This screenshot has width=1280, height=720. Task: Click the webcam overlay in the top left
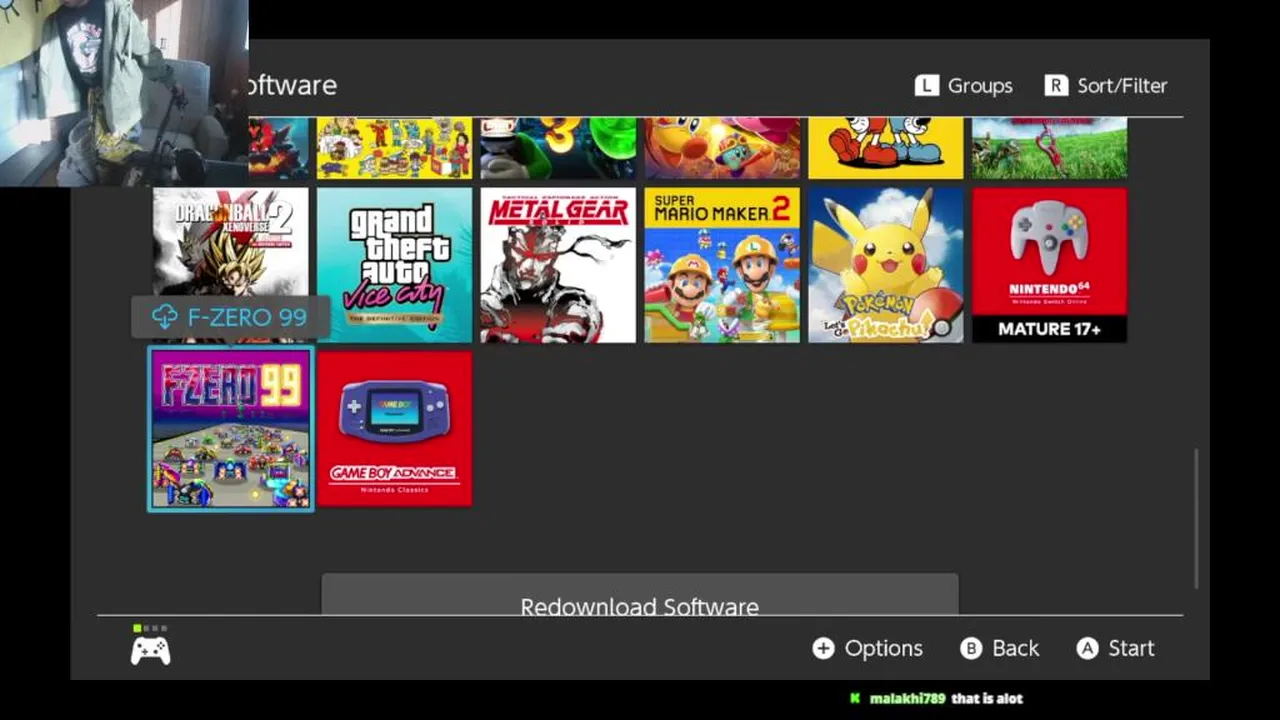tap(124, 93)
